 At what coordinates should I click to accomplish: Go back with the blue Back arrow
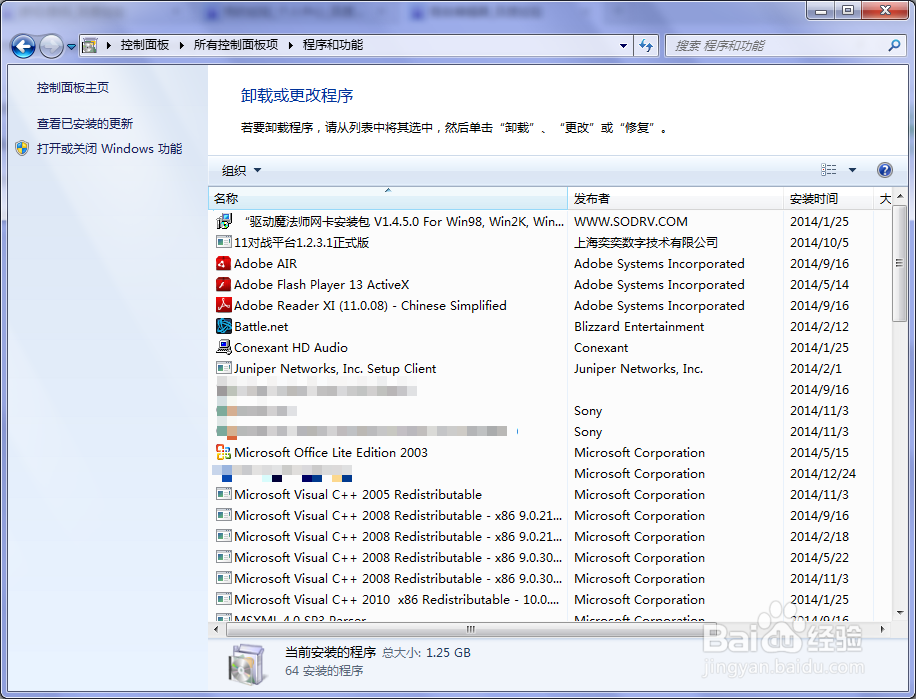point(23,46)
